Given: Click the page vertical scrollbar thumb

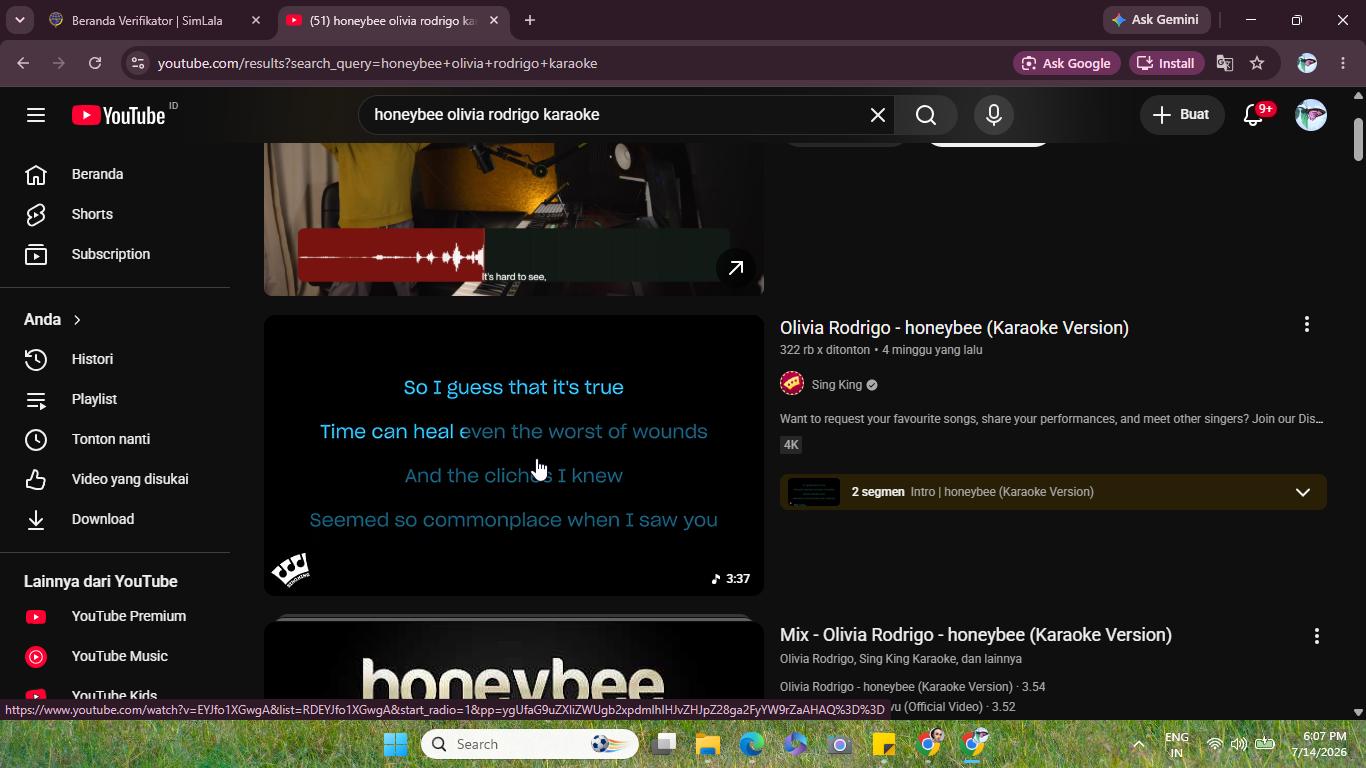Looking at the screenshot, I should coord(1358,139).
